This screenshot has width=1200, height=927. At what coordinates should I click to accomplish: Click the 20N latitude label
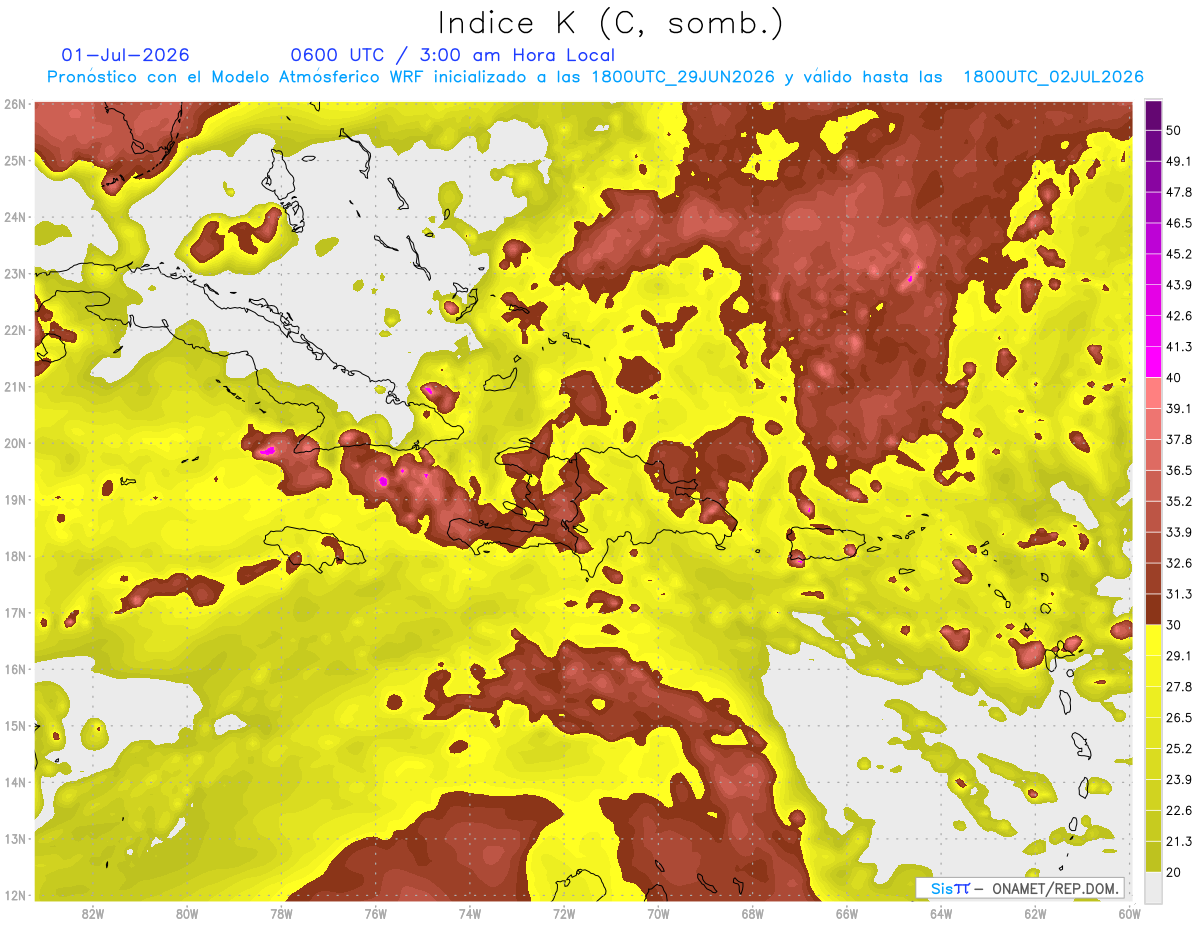14,443
